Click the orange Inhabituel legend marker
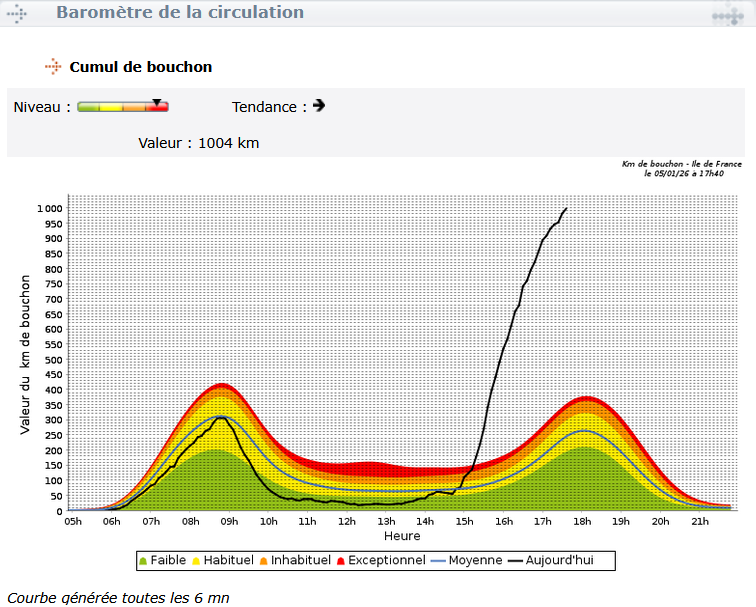This screenshot has width=756, height=607. click(x=263, y=561)
